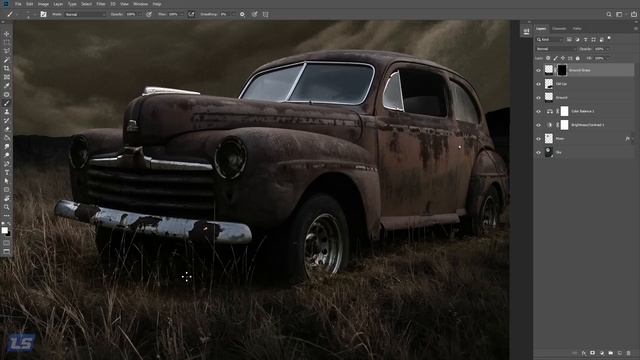This screenshot has width=640, height=360.
Task: Select the Eyedropper tool
Action: tap(7, 86)
